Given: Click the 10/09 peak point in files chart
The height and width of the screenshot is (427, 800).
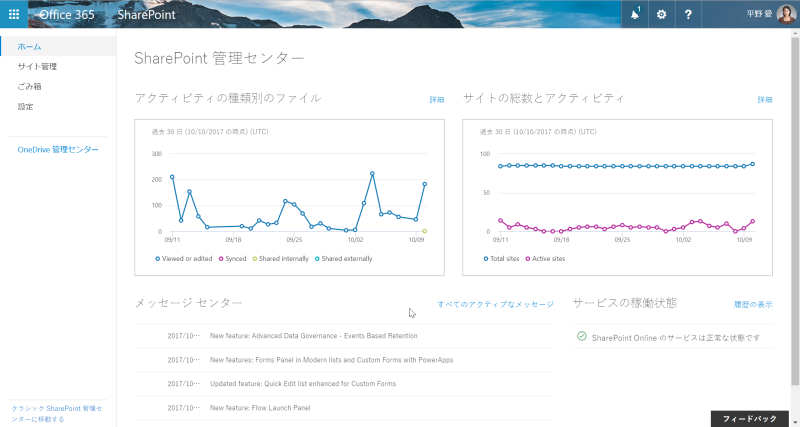Looking at the screenshot, I should pos(424,184).
